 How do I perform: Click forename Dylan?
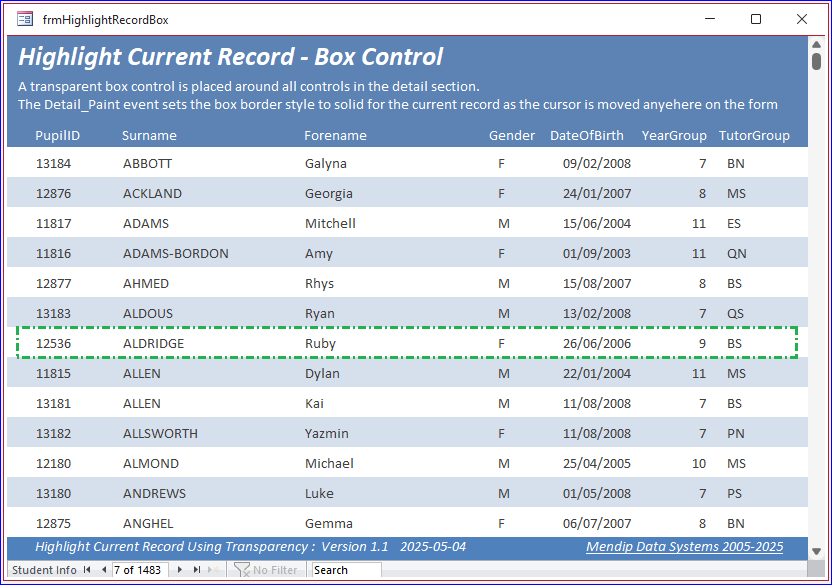tap(322, 373)
